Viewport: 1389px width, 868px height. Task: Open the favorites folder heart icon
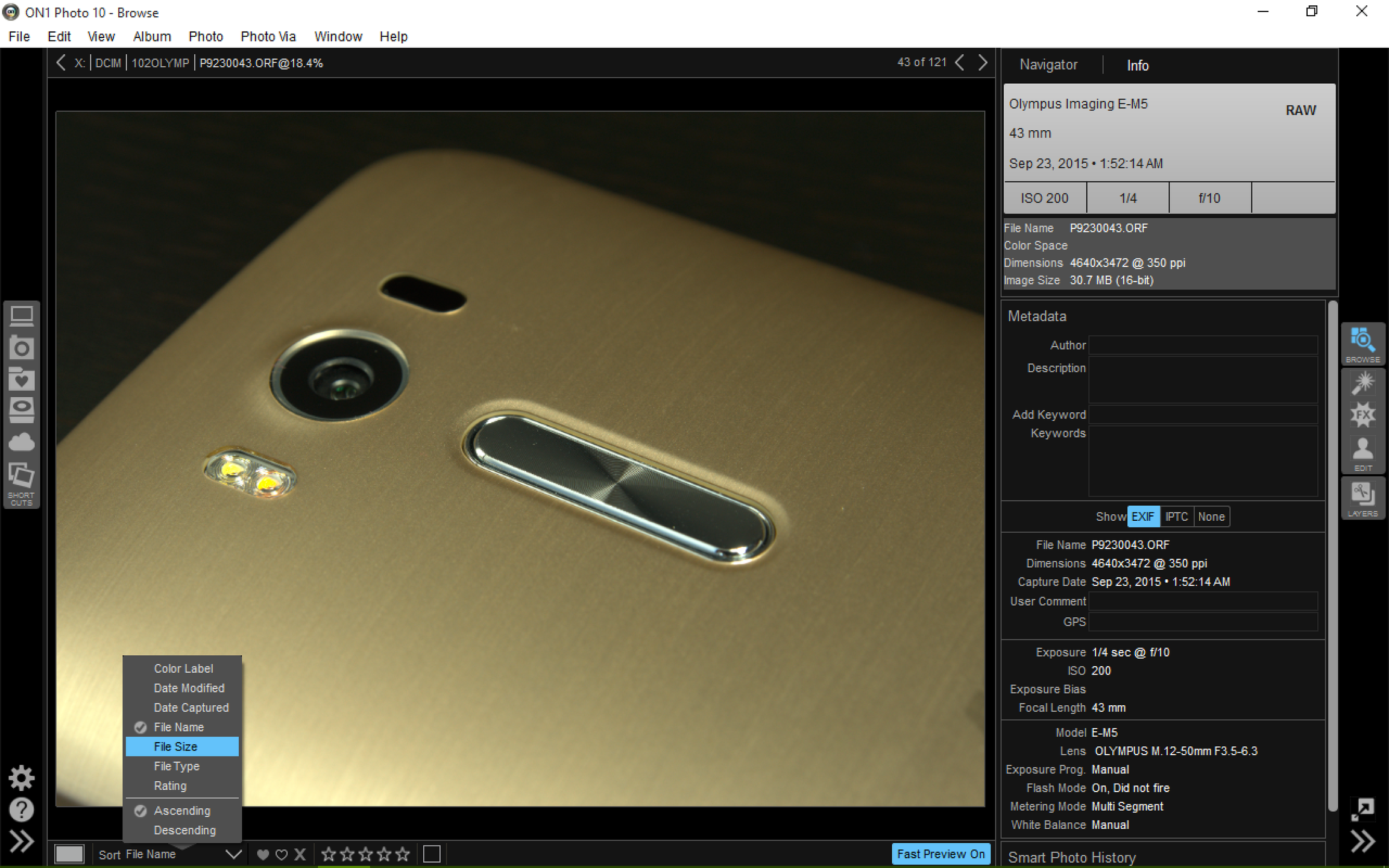(x=22, y=379)
